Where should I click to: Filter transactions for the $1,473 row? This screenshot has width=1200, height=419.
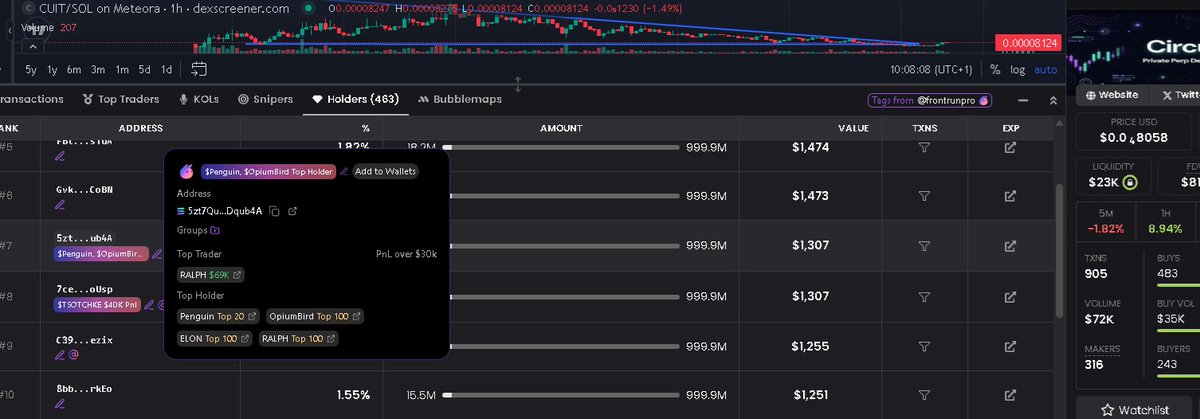tap(923, 197)
